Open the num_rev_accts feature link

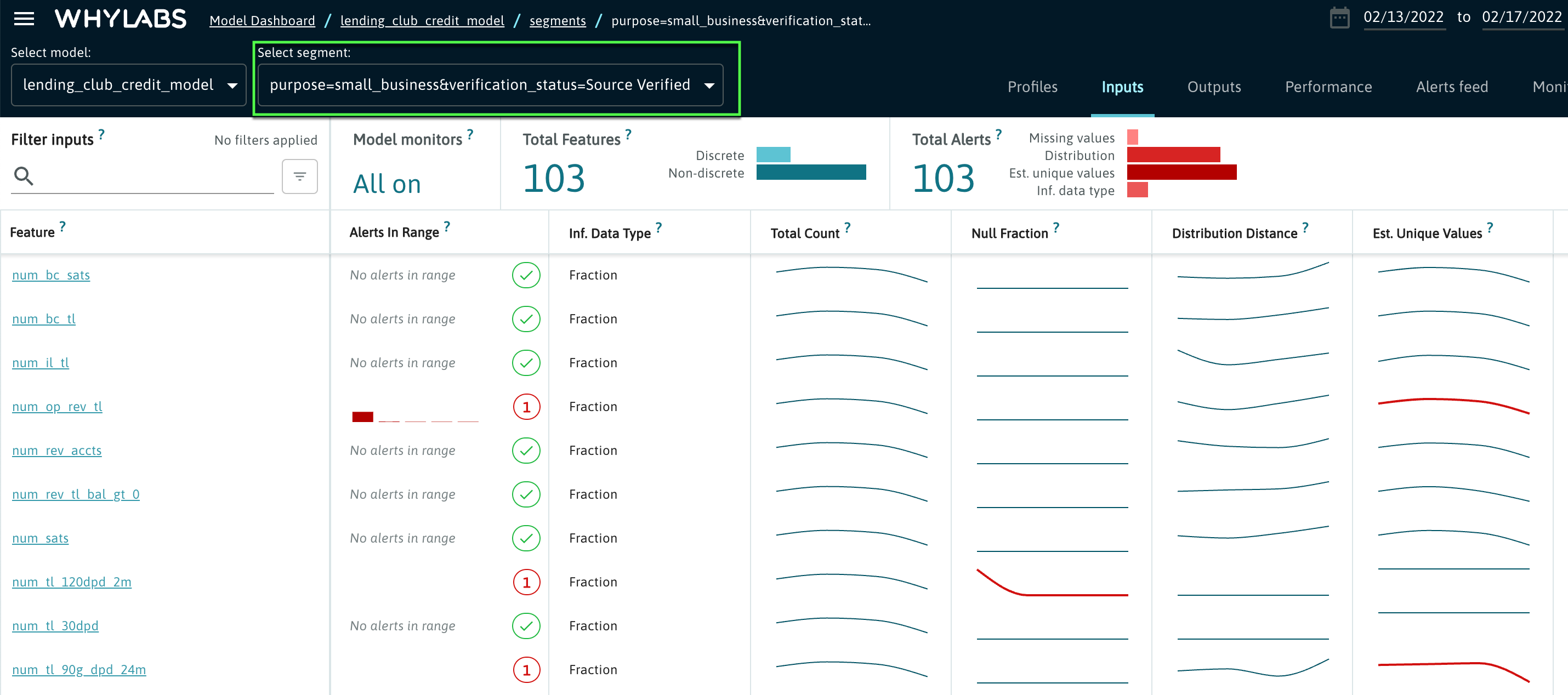click(56, 451)
